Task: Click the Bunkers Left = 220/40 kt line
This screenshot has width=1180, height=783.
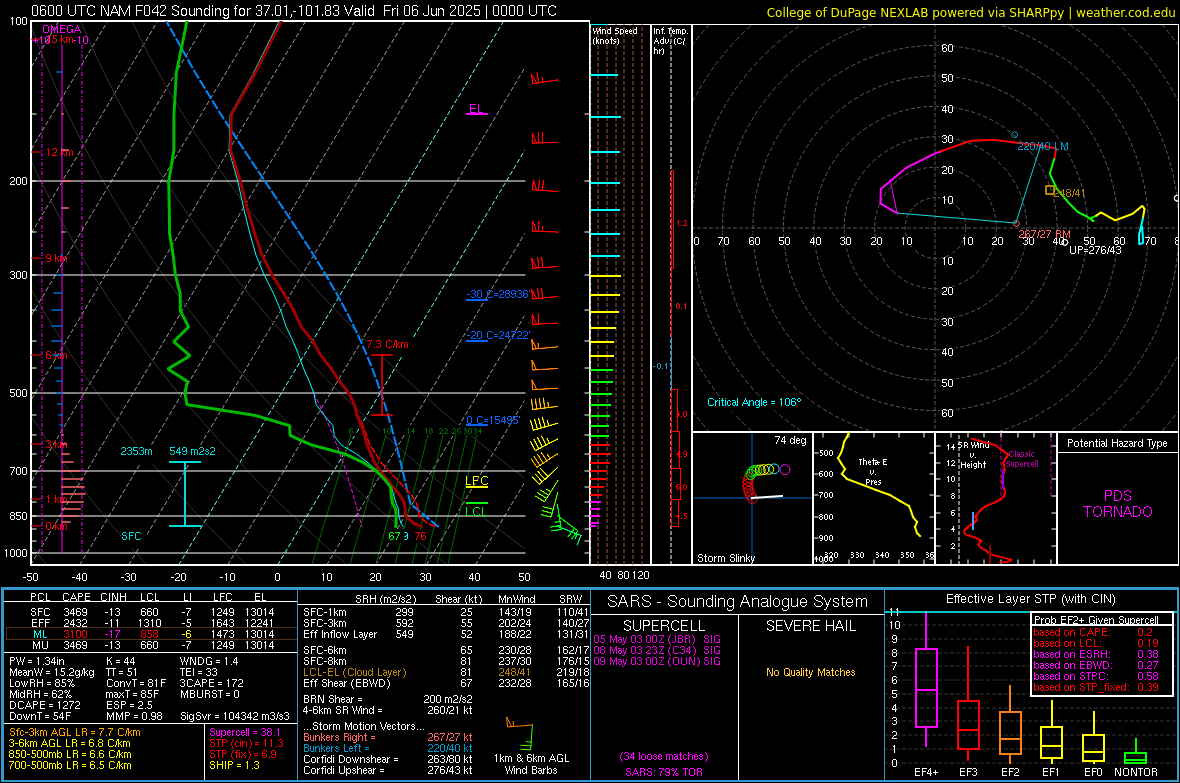Action: click(x=388, y=748)
